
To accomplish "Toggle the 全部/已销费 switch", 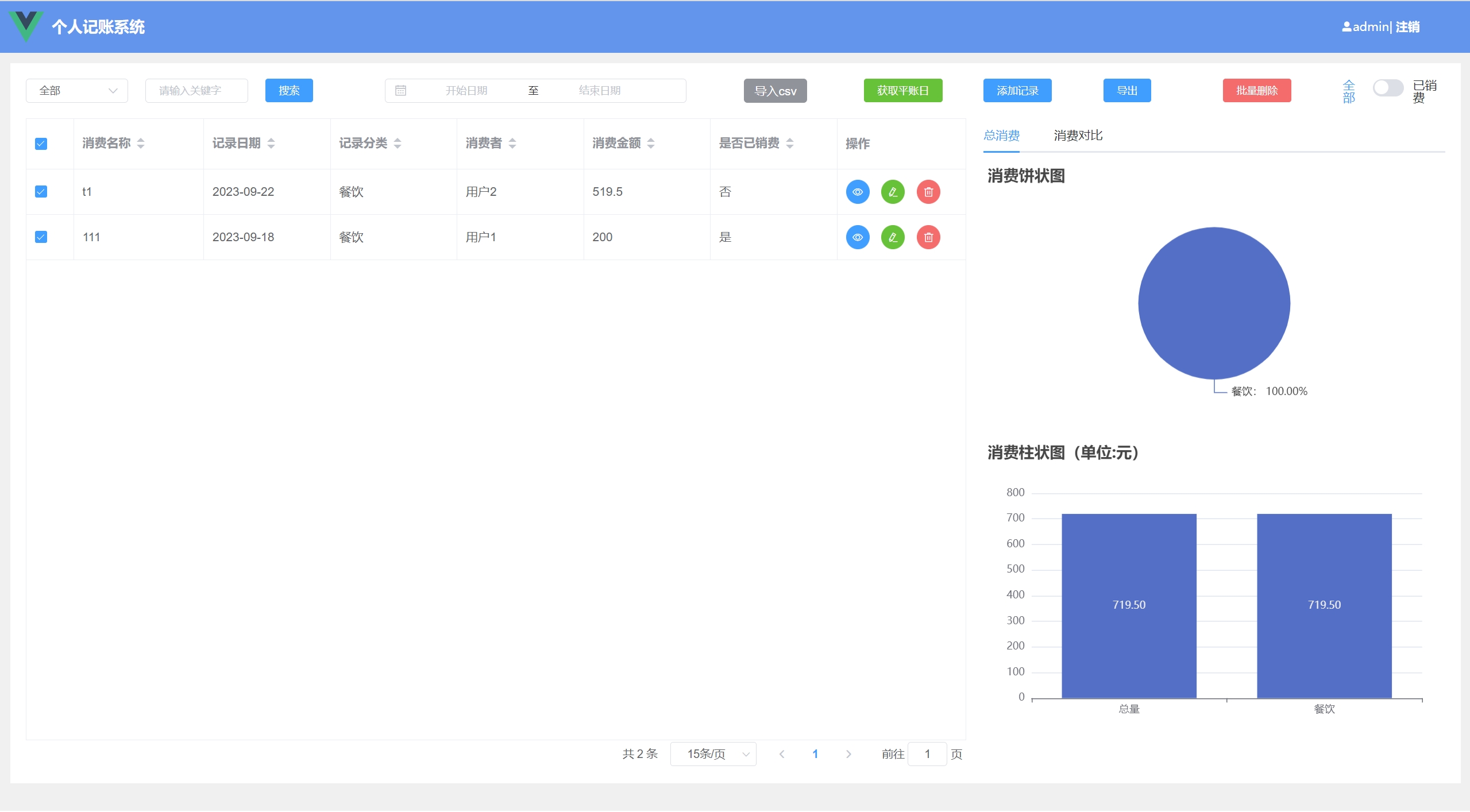I will (1387, 88).
